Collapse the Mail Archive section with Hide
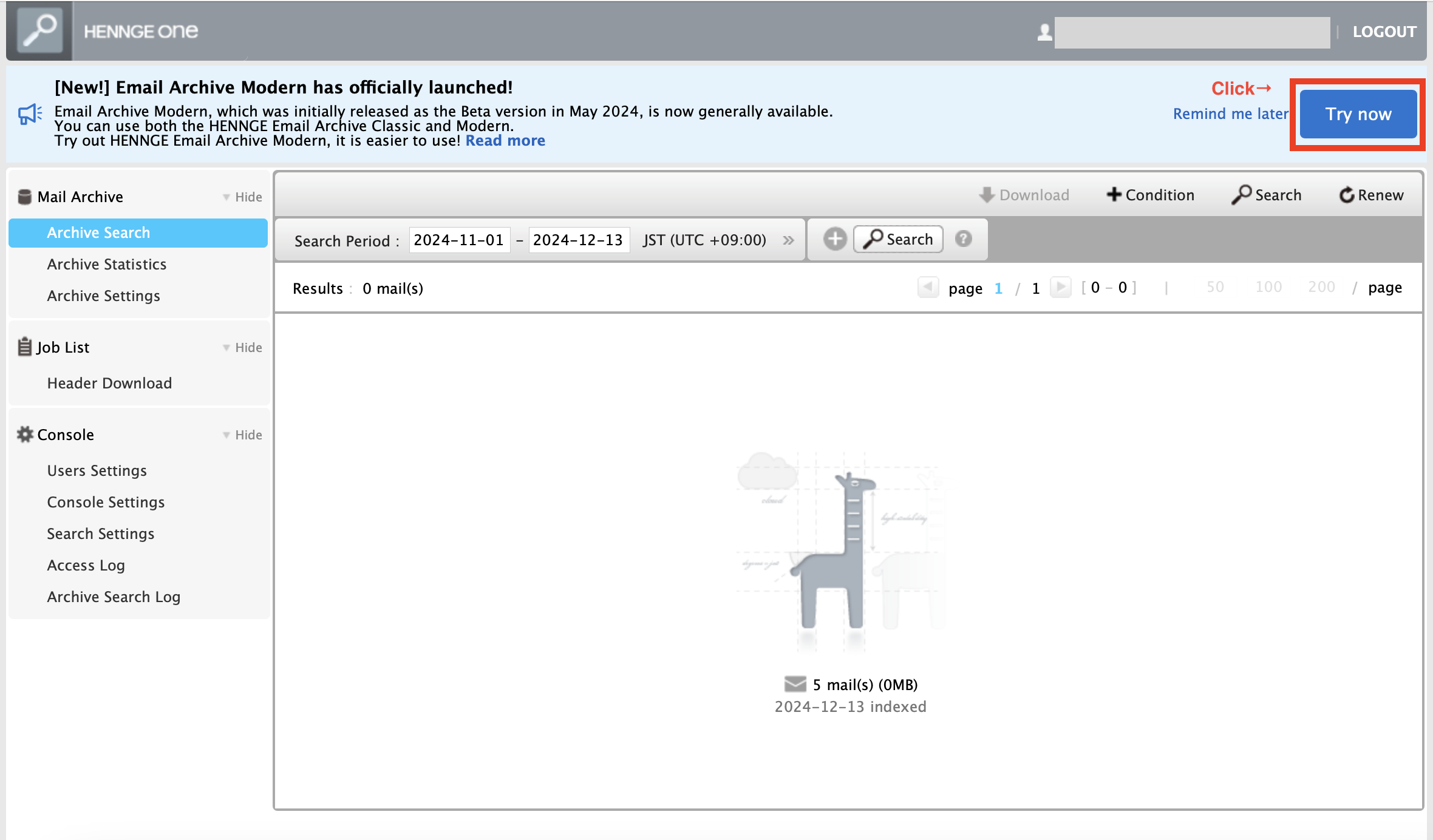Viewport: 1433px width, 840px height. (242, 197)
